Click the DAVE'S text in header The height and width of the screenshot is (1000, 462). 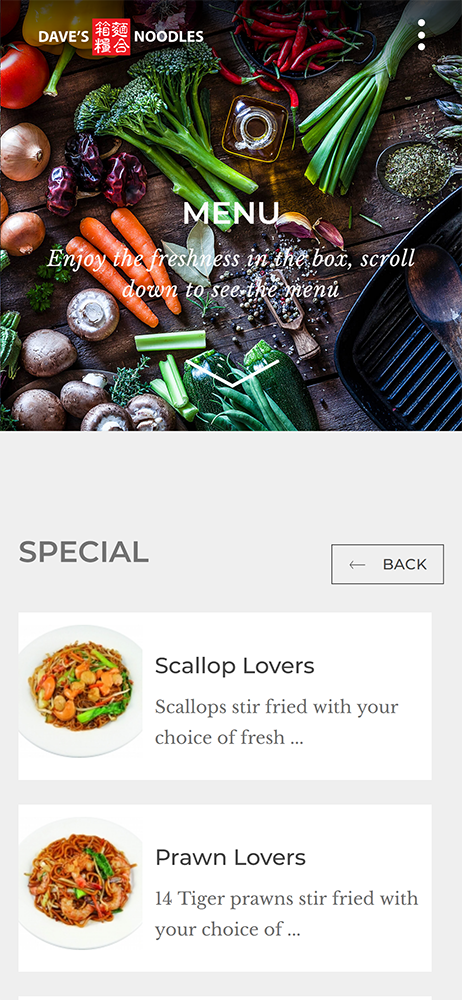[63, 37]
